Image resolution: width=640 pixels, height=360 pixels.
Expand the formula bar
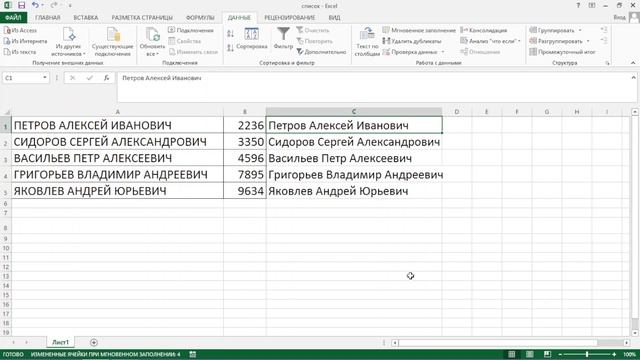coord(633,78)
